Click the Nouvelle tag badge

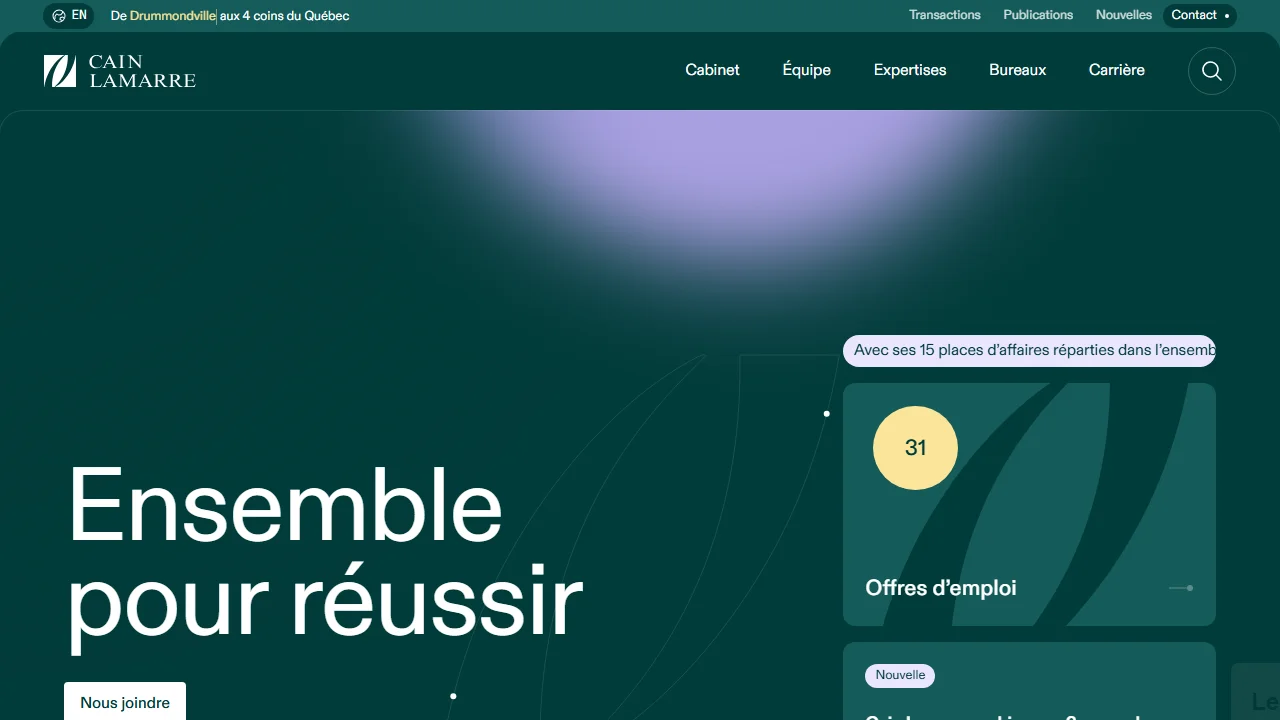pos(900,676)
